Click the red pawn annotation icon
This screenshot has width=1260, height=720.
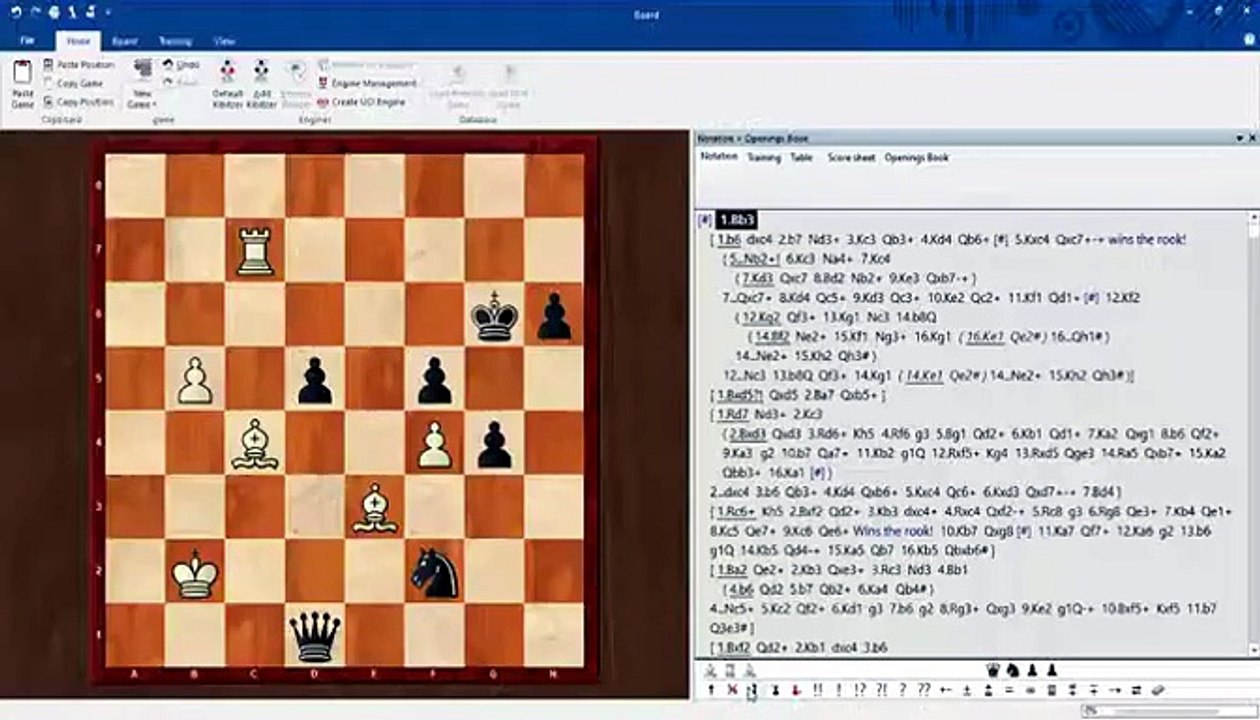point(796,690)
